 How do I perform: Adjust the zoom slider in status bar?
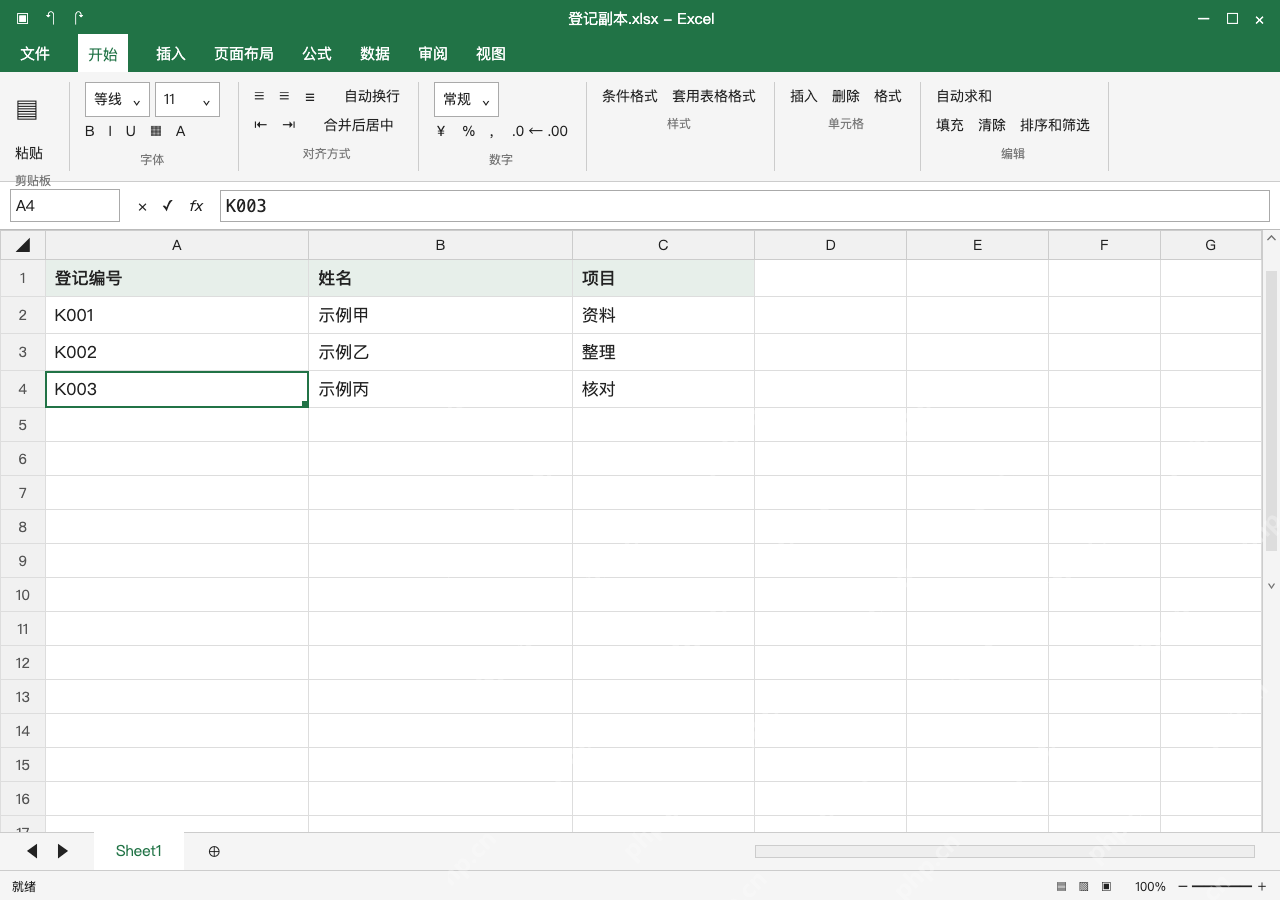(1222, 886)
